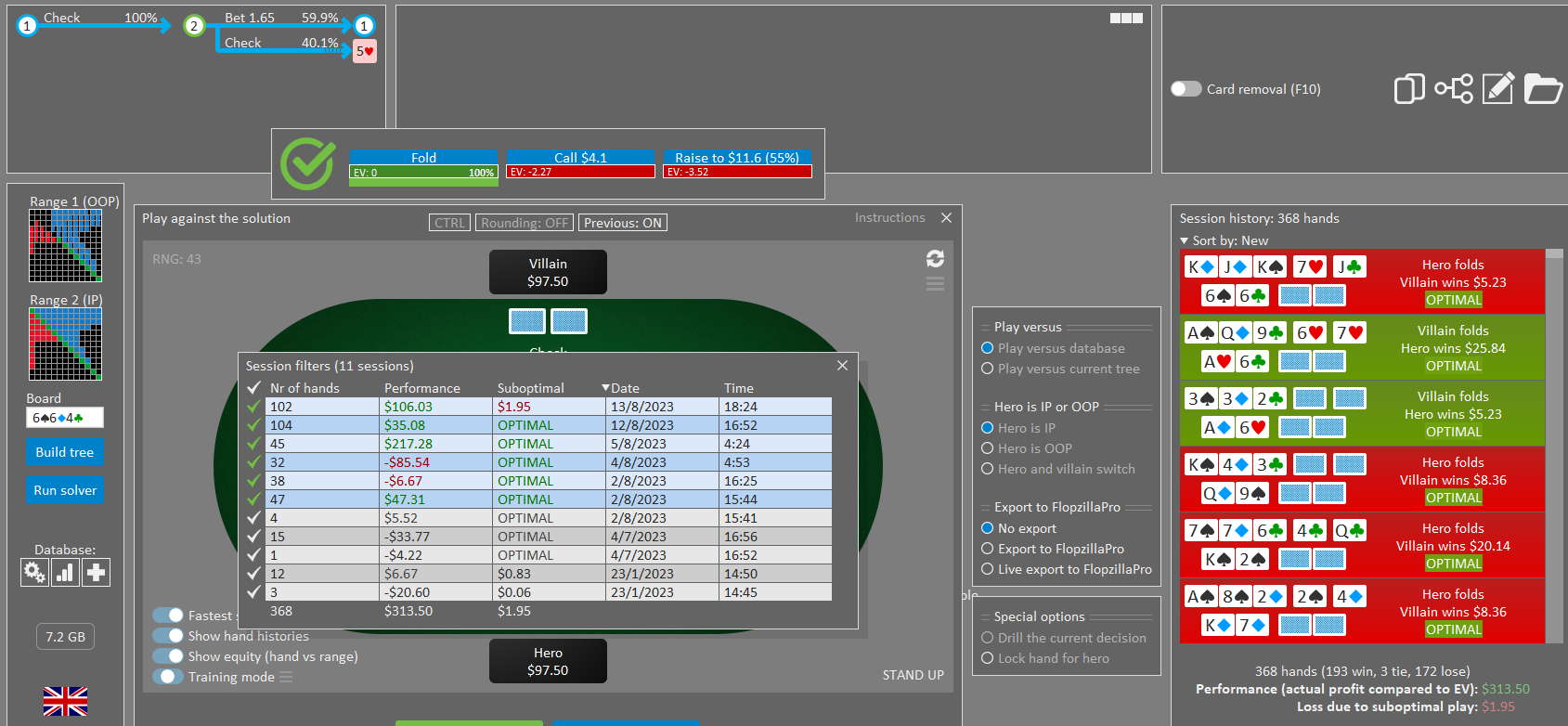Click the UK flag language icon

(65, 701)
